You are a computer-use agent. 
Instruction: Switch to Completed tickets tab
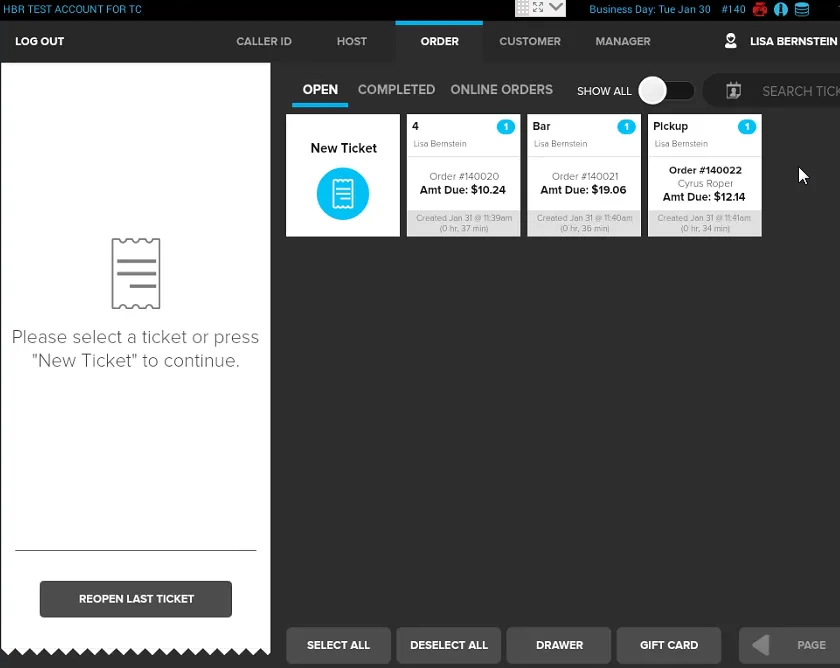(396, 89)
